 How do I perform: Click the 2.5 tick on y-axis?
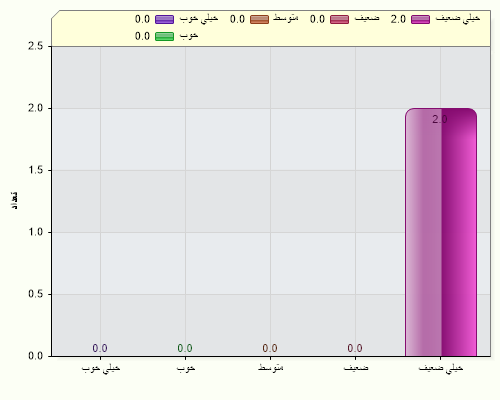pyautogui.click(x=36, y=46)
